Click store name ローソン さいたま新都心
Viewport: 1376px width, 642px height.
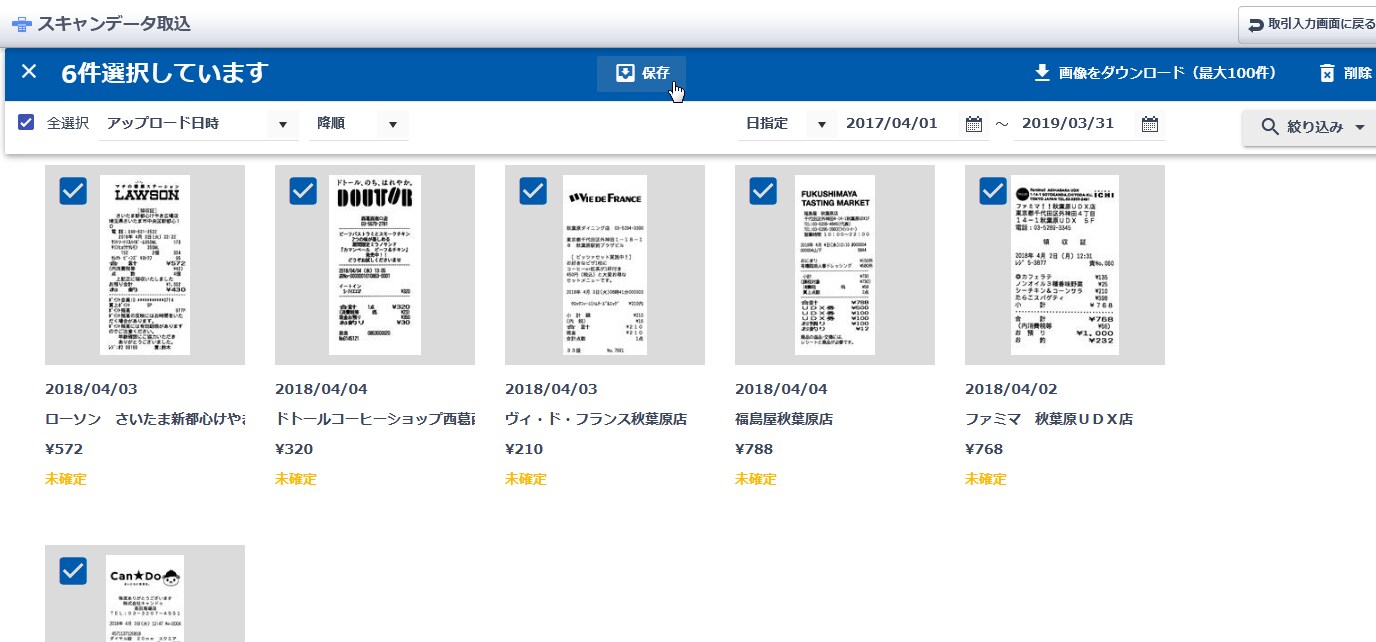coord(145,419)
